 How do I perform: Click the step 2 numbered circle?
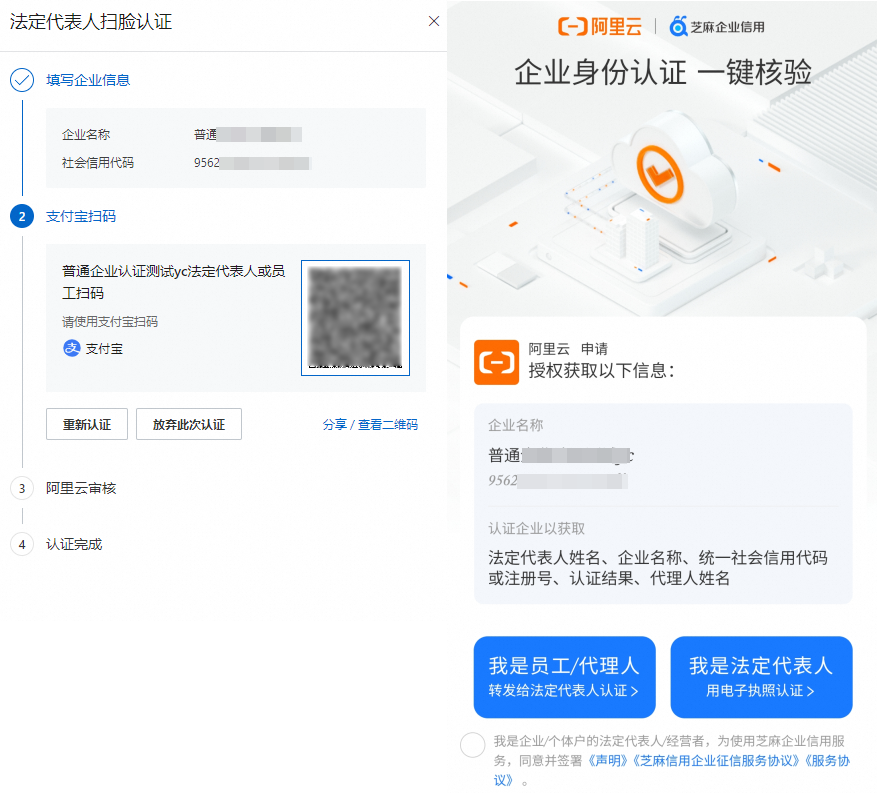(22, 216)
